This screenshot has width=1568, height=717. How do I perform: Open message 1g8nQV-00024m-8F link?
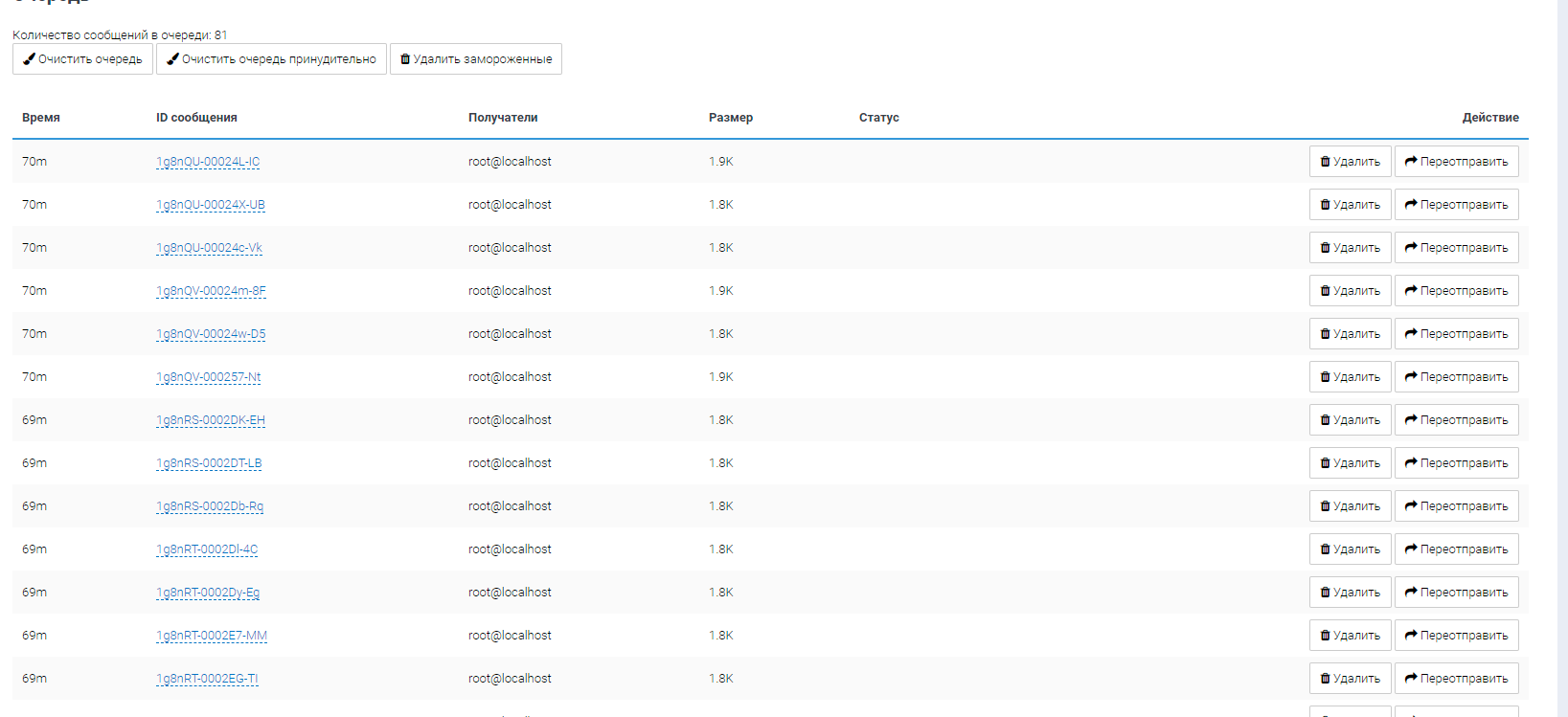211,291
